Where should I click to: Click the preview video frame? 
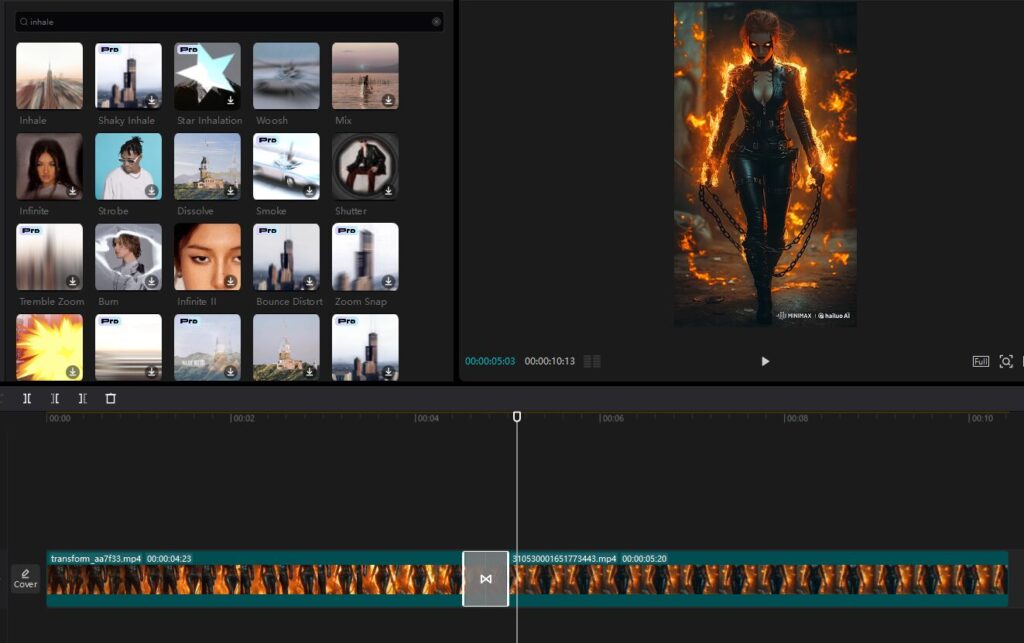pos(765,165)
